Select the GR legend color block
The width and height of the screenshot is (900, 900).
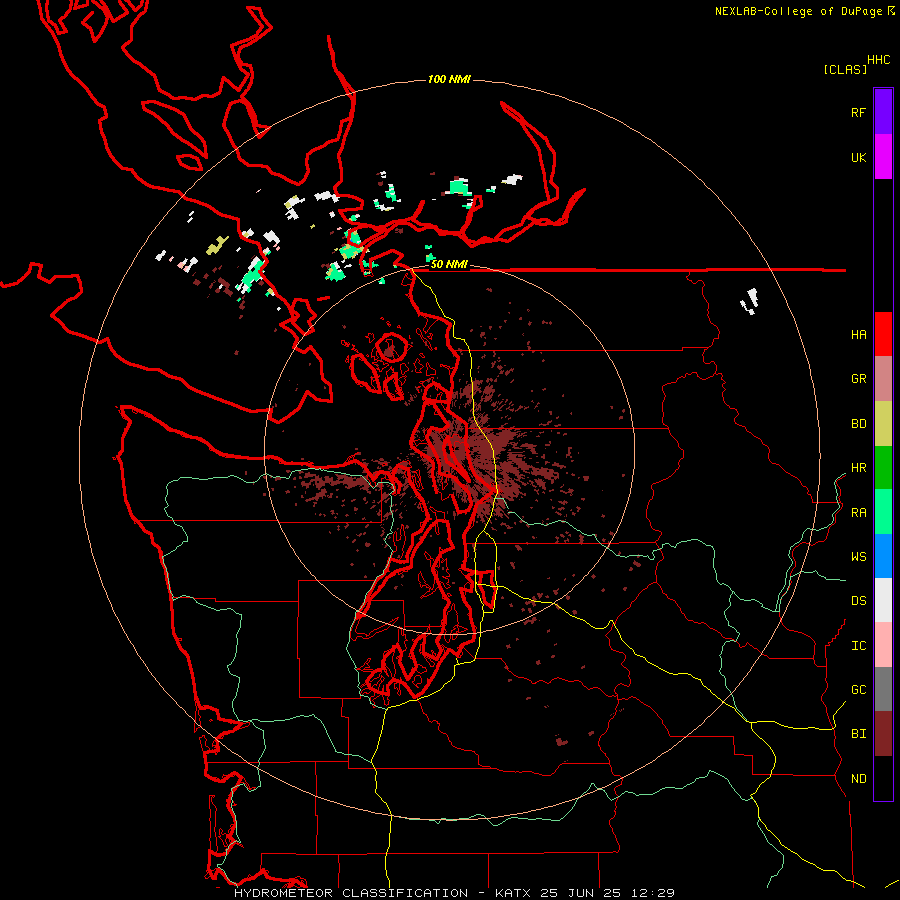[x=883, y=379]
